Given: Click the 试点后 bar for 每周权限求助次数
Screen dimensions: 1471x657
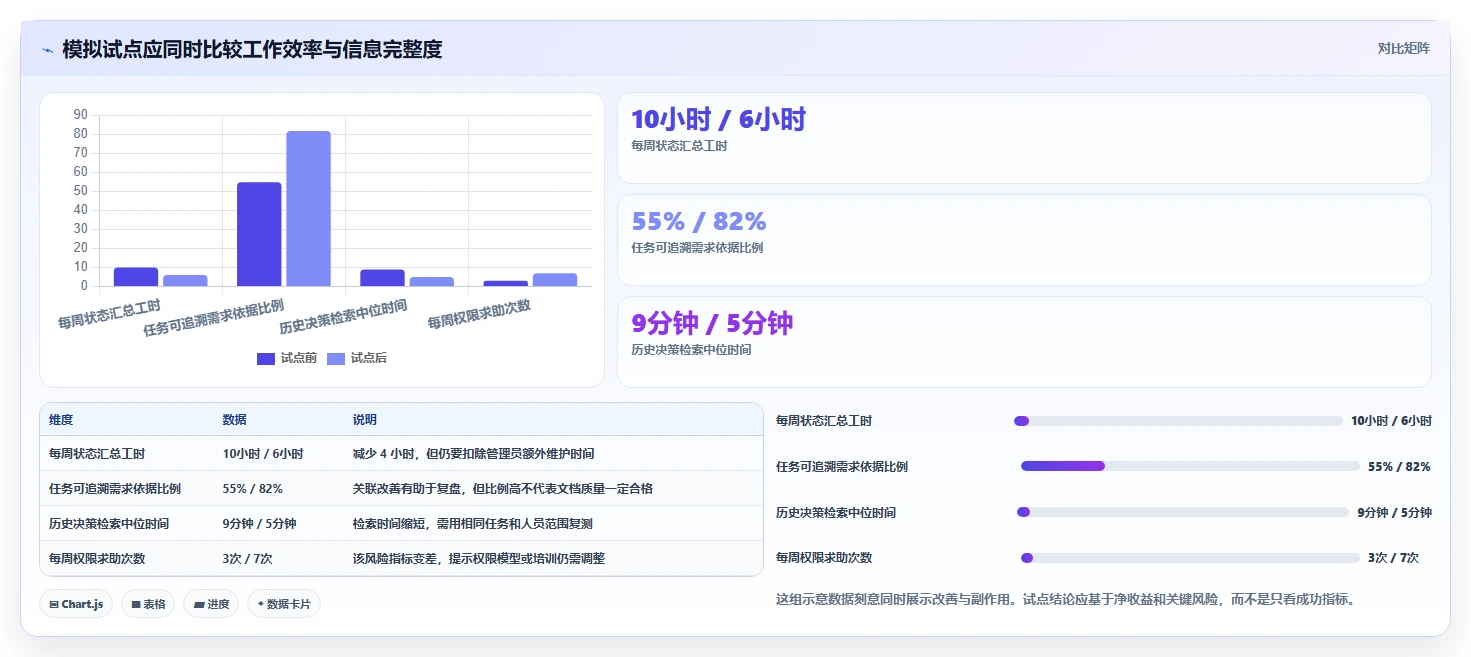Looking at the screenshot, I should point(555,280).
